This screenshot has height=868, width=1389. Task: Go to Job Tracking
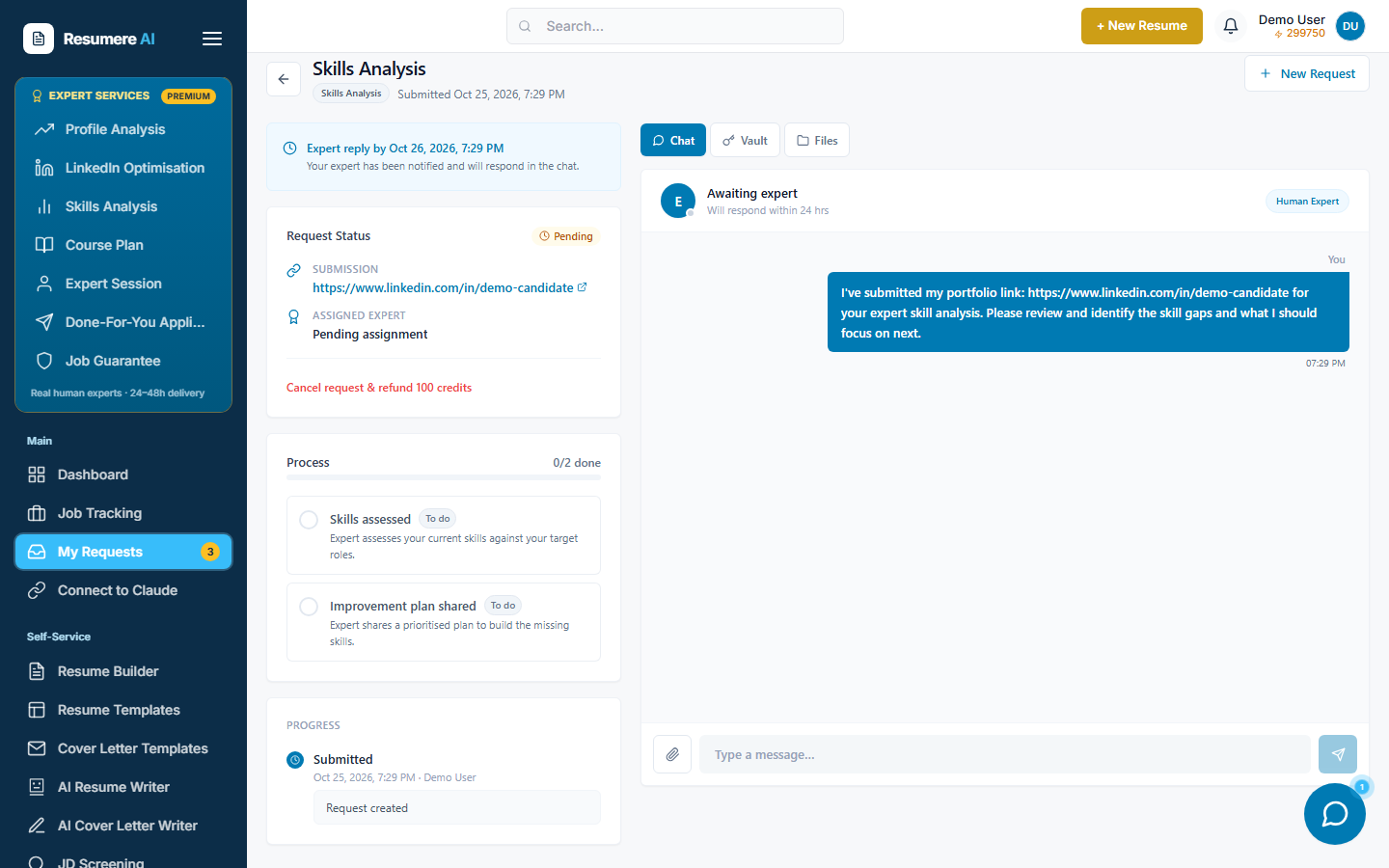tap(123, 513)
